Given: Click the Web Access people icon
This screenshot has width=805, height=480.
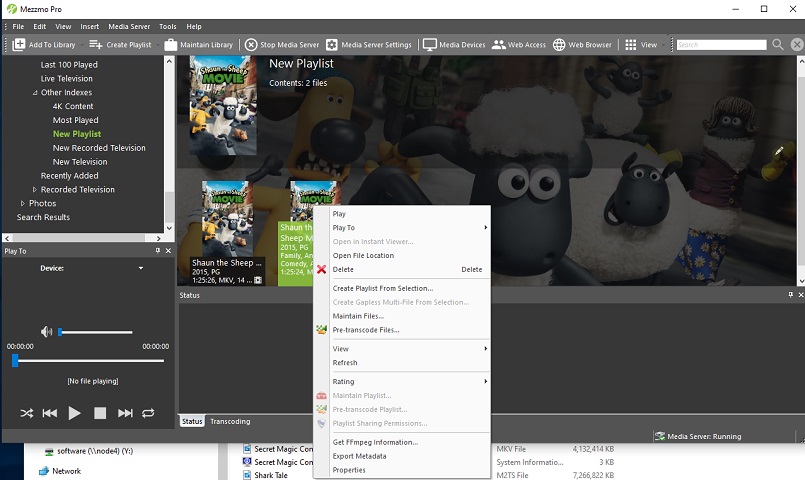Looking at the screenshot, I should [x=499, y=45].
